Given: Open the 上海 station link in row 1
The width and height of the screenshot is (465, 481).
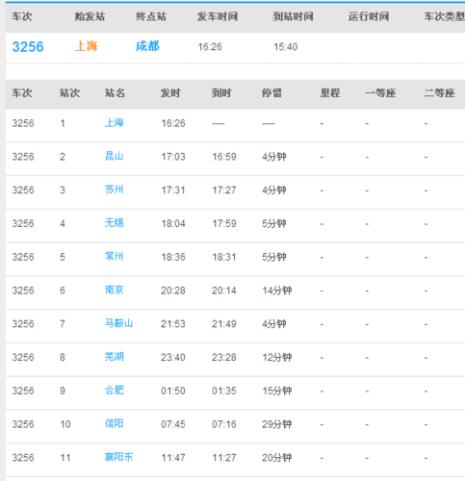Looking at the screenshot, I should click(x=114, y=123).
